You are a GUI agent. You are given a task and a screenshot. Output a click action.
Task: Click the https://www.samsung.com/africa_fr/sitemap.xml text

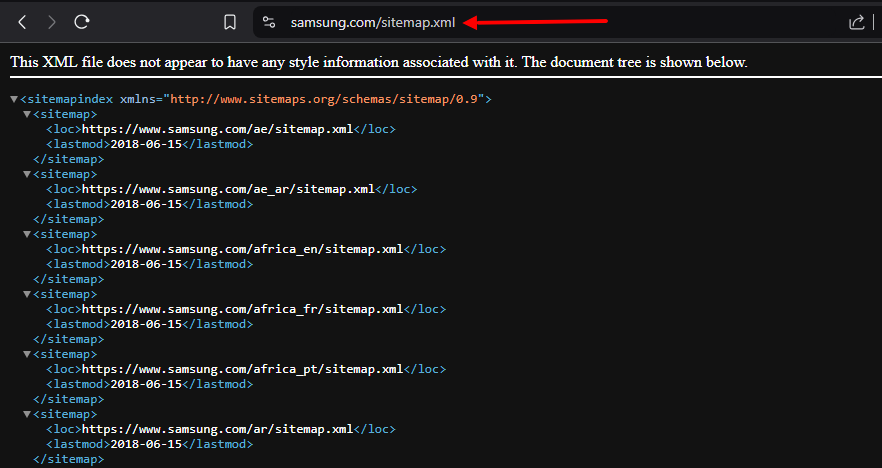(x=242, y=309)
